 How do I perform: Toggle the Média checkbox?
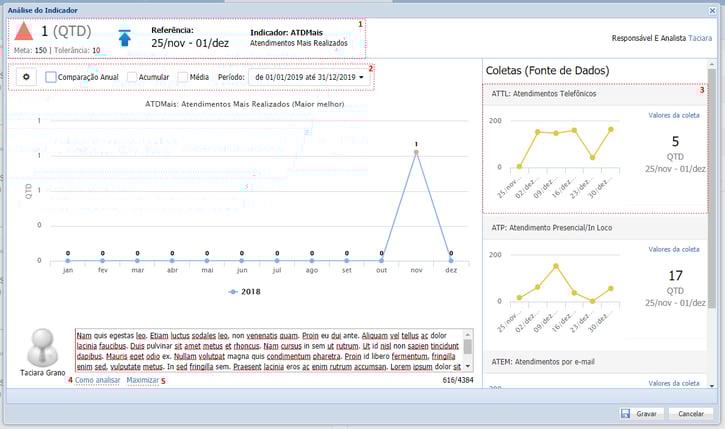pos(183,77)
